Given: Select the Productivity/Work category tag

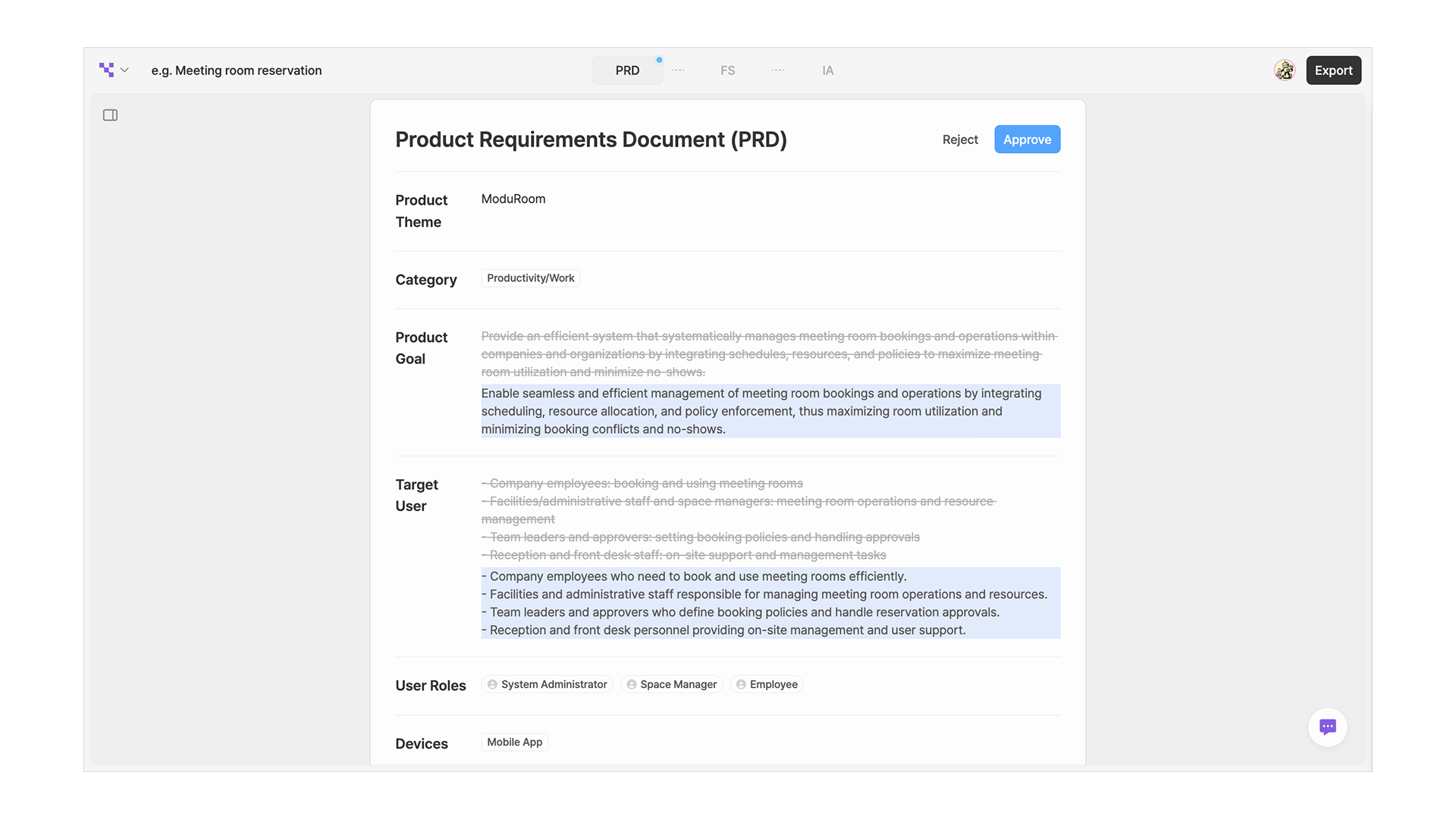Looking at the screenshot, I should 530,278.
